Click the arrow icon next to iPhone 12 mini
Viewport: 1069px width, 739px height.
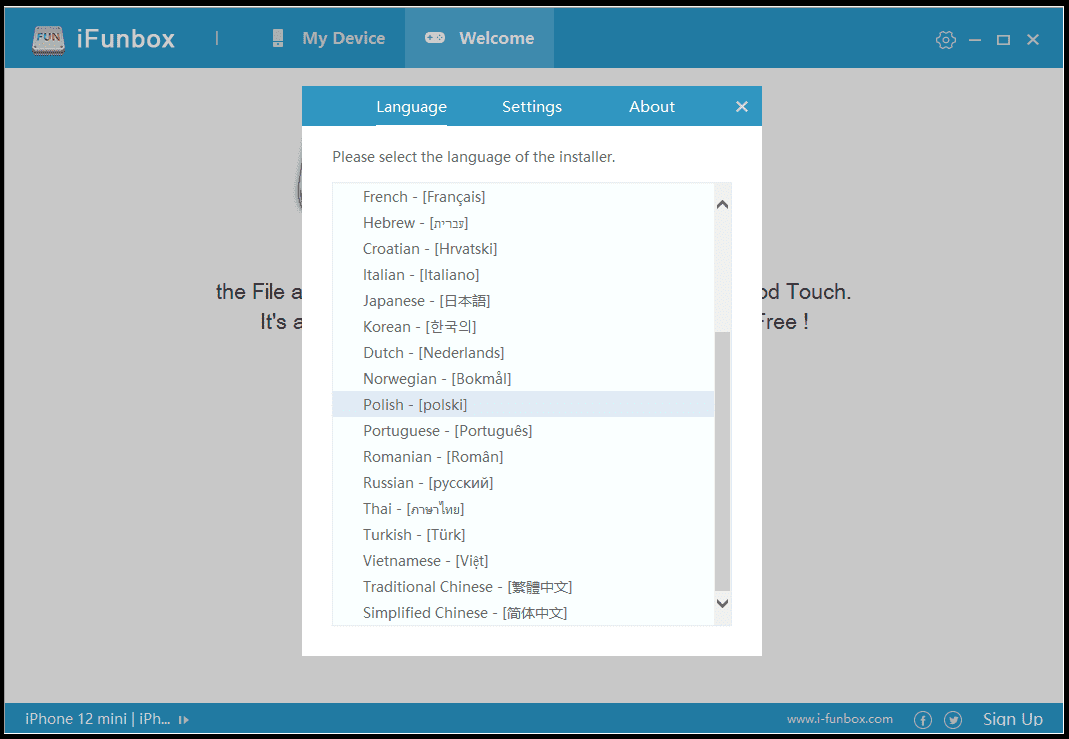(183, 719)
